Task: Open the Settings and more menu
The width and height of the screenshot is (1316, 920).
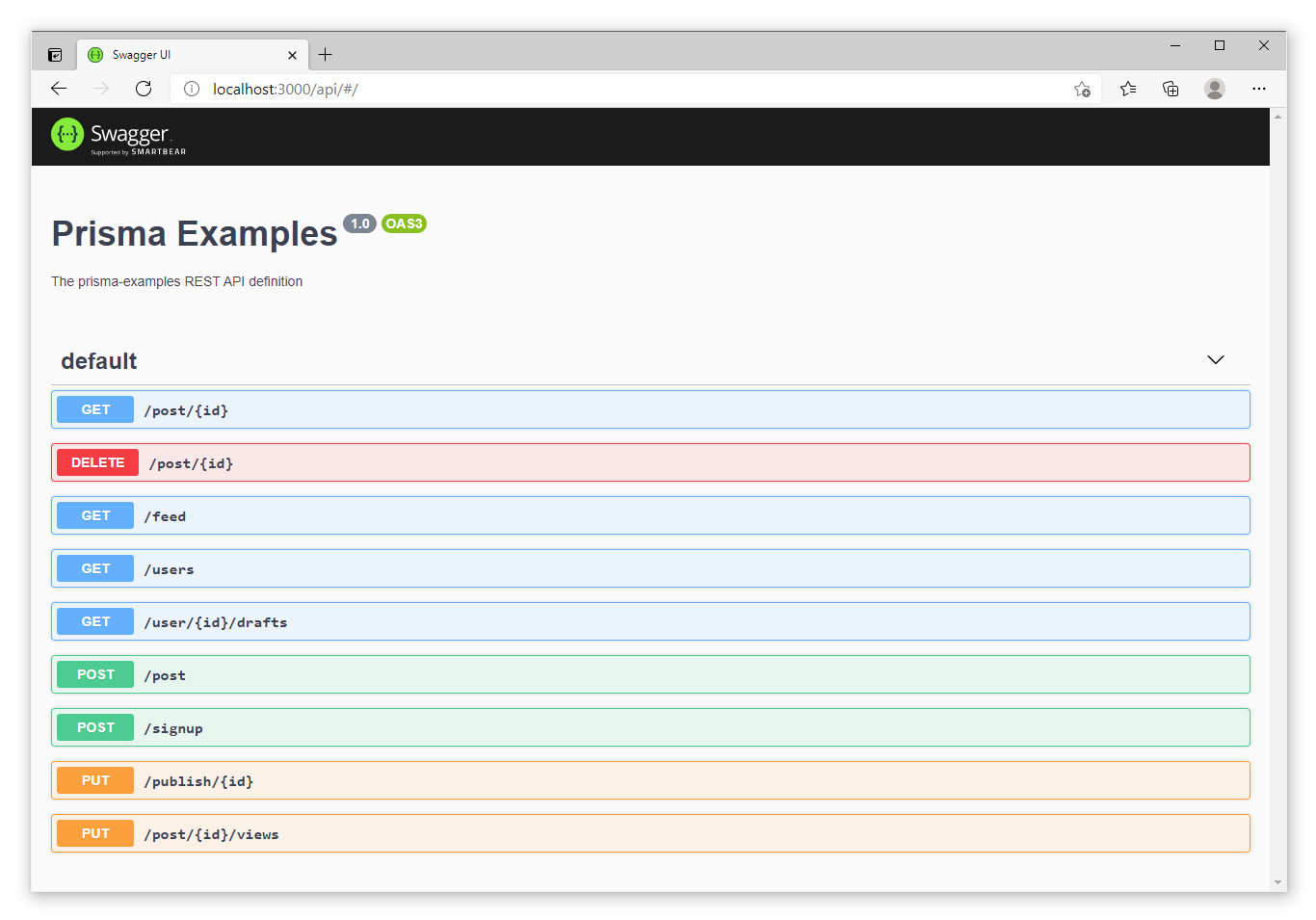Action: 1259,89
